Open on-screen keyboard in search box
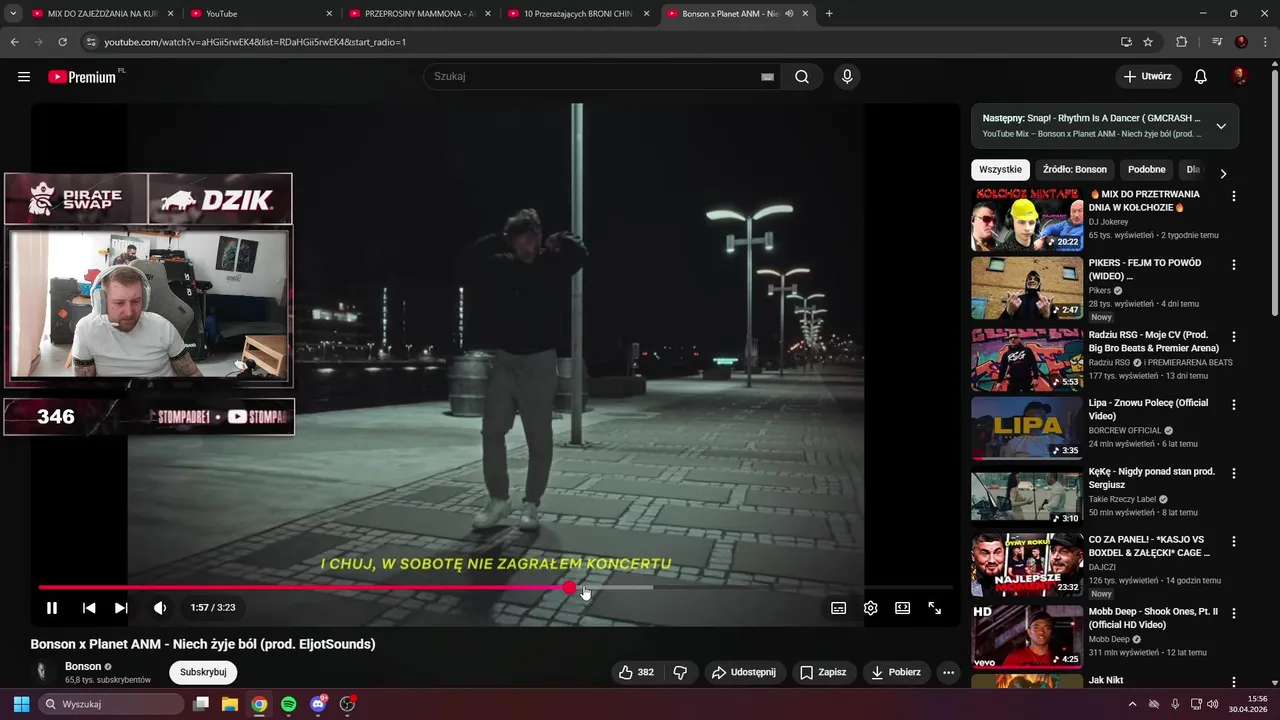Screen dimensions: 1280x720 pos(767,77)
